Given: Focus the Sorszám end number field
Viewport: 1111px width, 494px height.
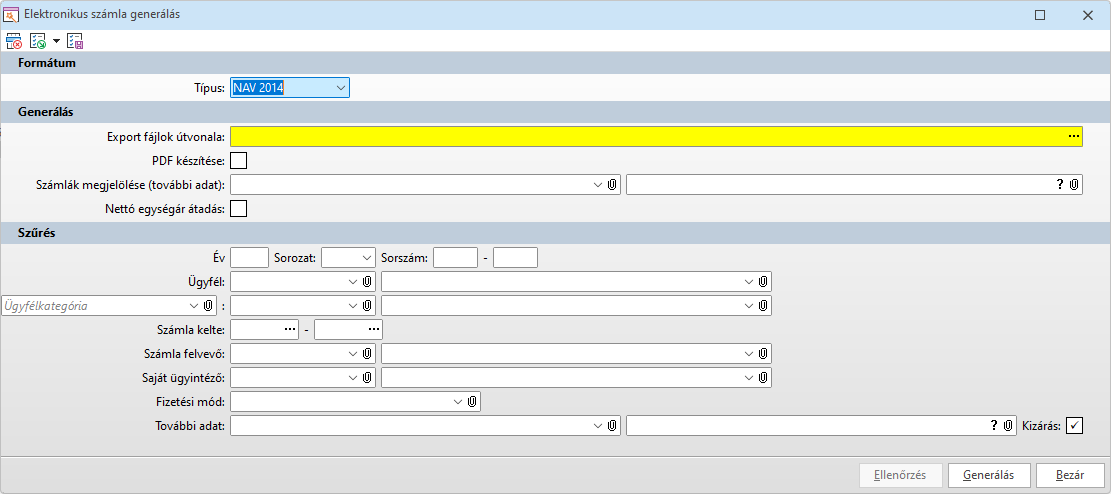Looking at the screenshot, I should pyautogui.click(x=515, y=257).
